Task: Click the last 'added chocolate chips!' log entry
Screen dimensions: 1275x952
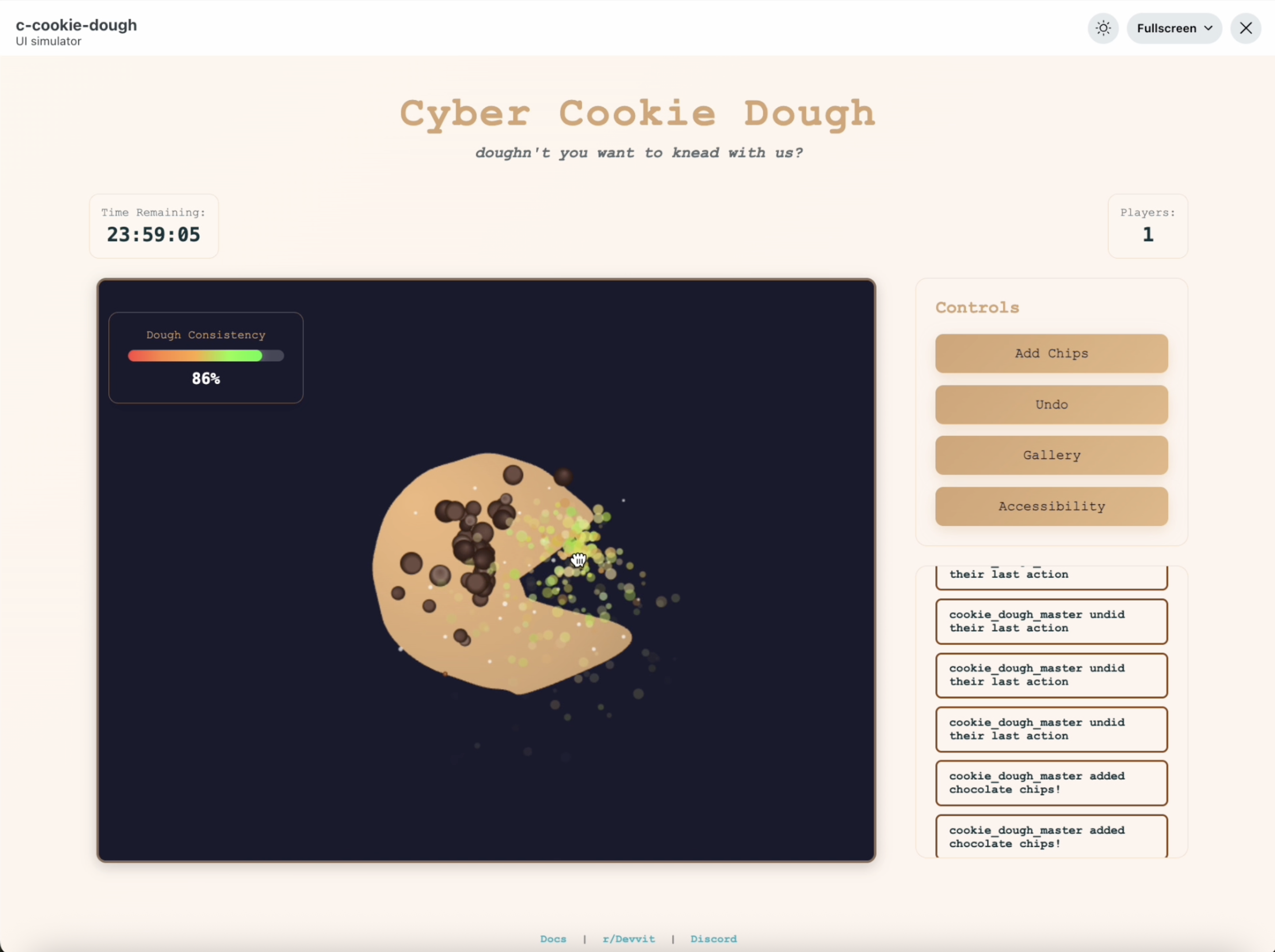Action: (x=1051, y=836)
